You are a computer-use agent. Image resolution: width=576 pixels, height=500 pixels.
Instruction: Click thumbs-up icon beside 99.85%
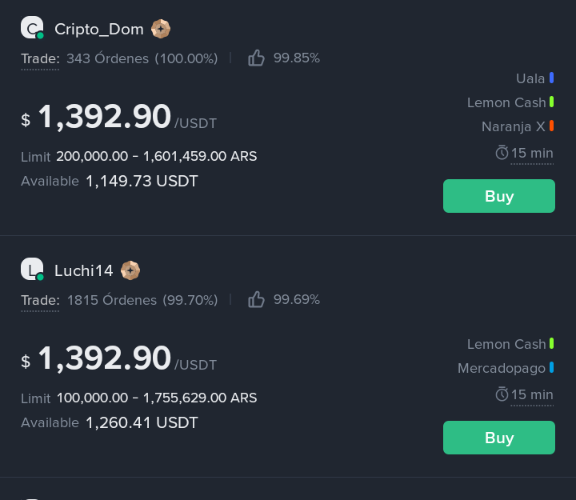point(256,58)
